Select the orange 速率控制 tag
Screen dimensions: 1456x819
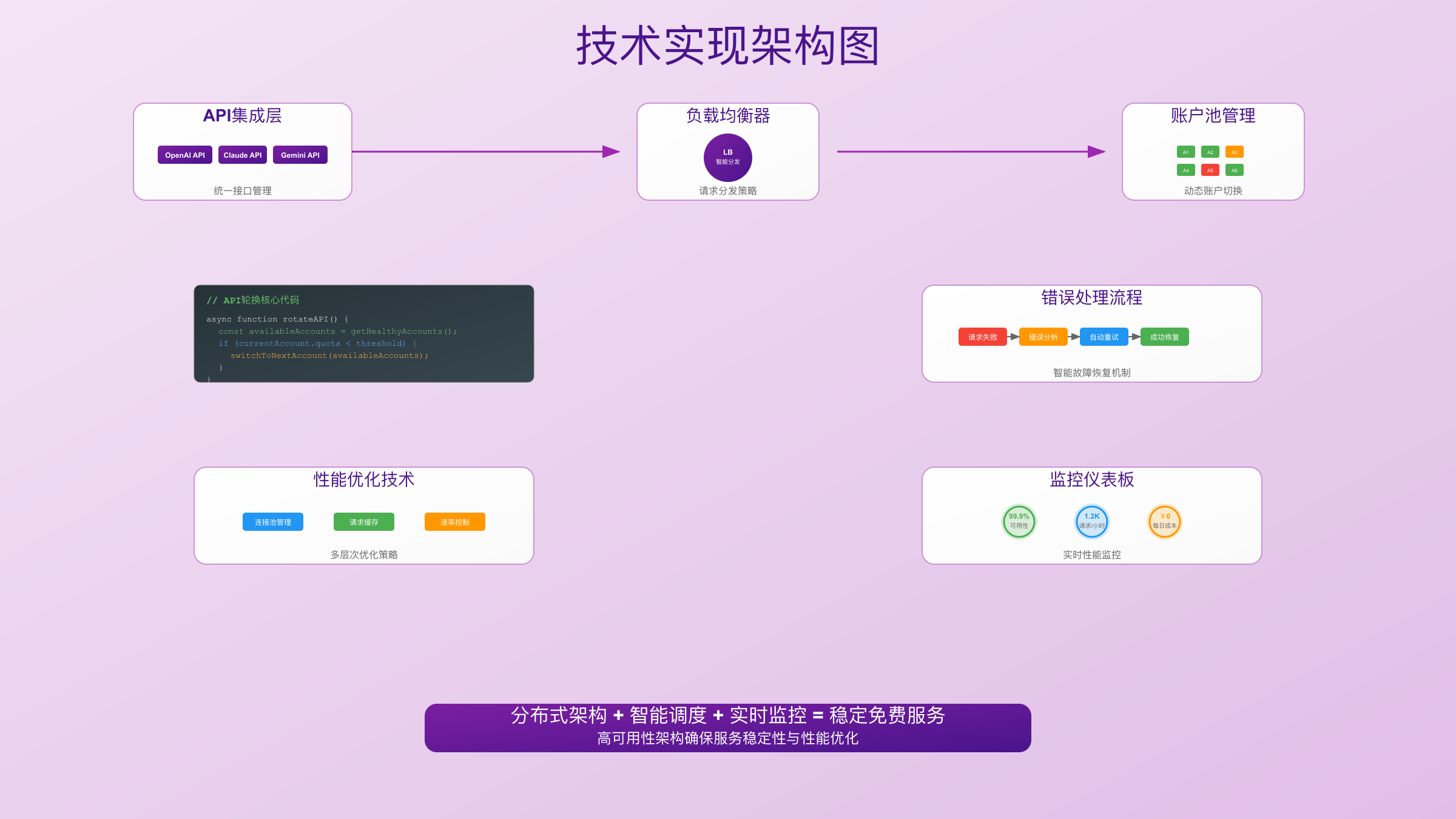(455, 522)
